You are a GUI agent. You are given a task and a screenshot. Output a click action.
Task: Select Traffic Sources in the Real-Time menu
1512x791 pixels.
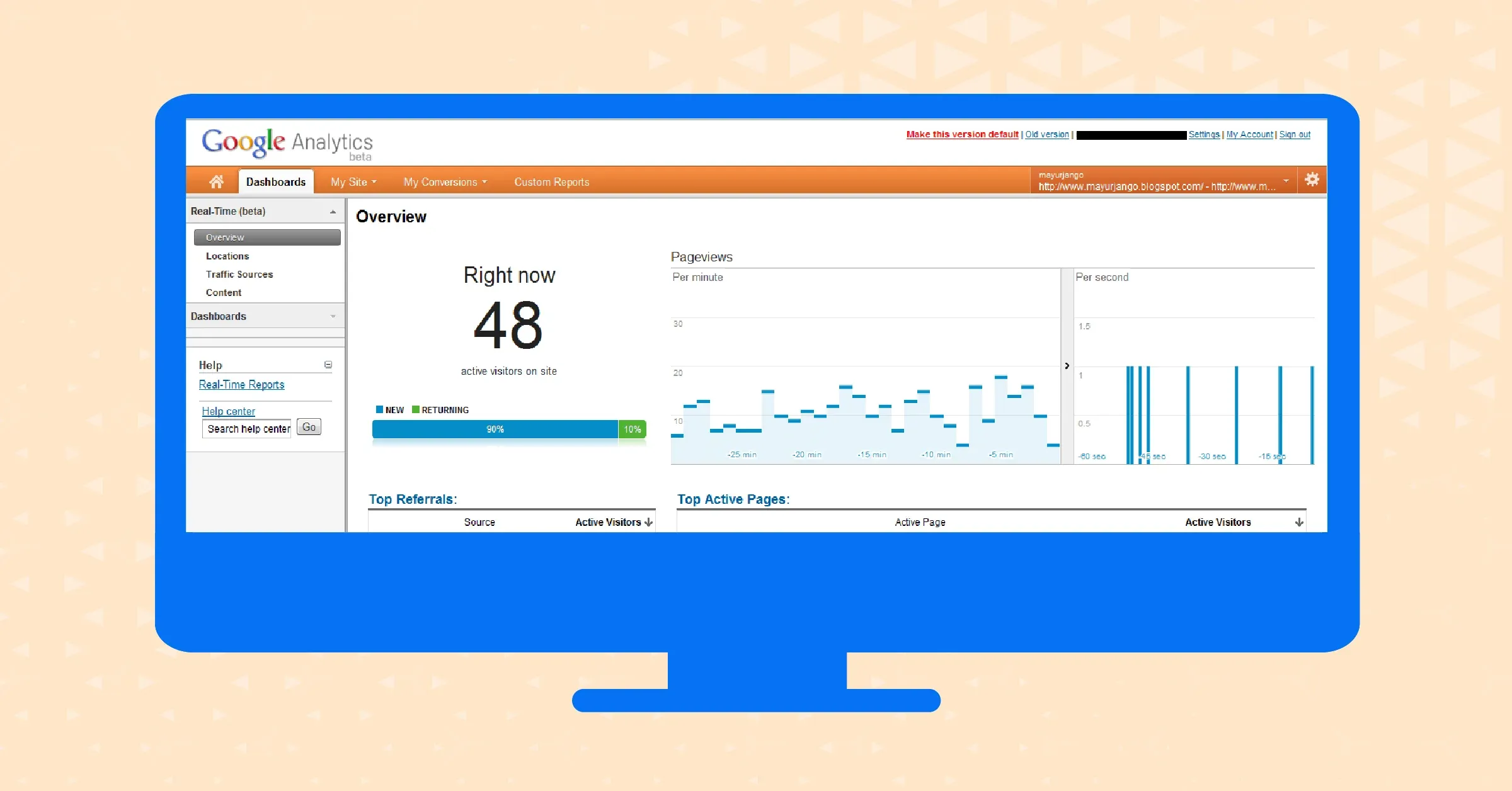point(239,275)
